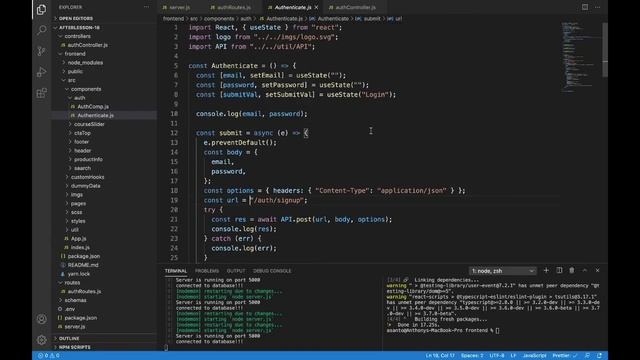Viewport: 640px width, 360px height.
Task: Change line ending via LF status item
Action: (x=513, y=356)
